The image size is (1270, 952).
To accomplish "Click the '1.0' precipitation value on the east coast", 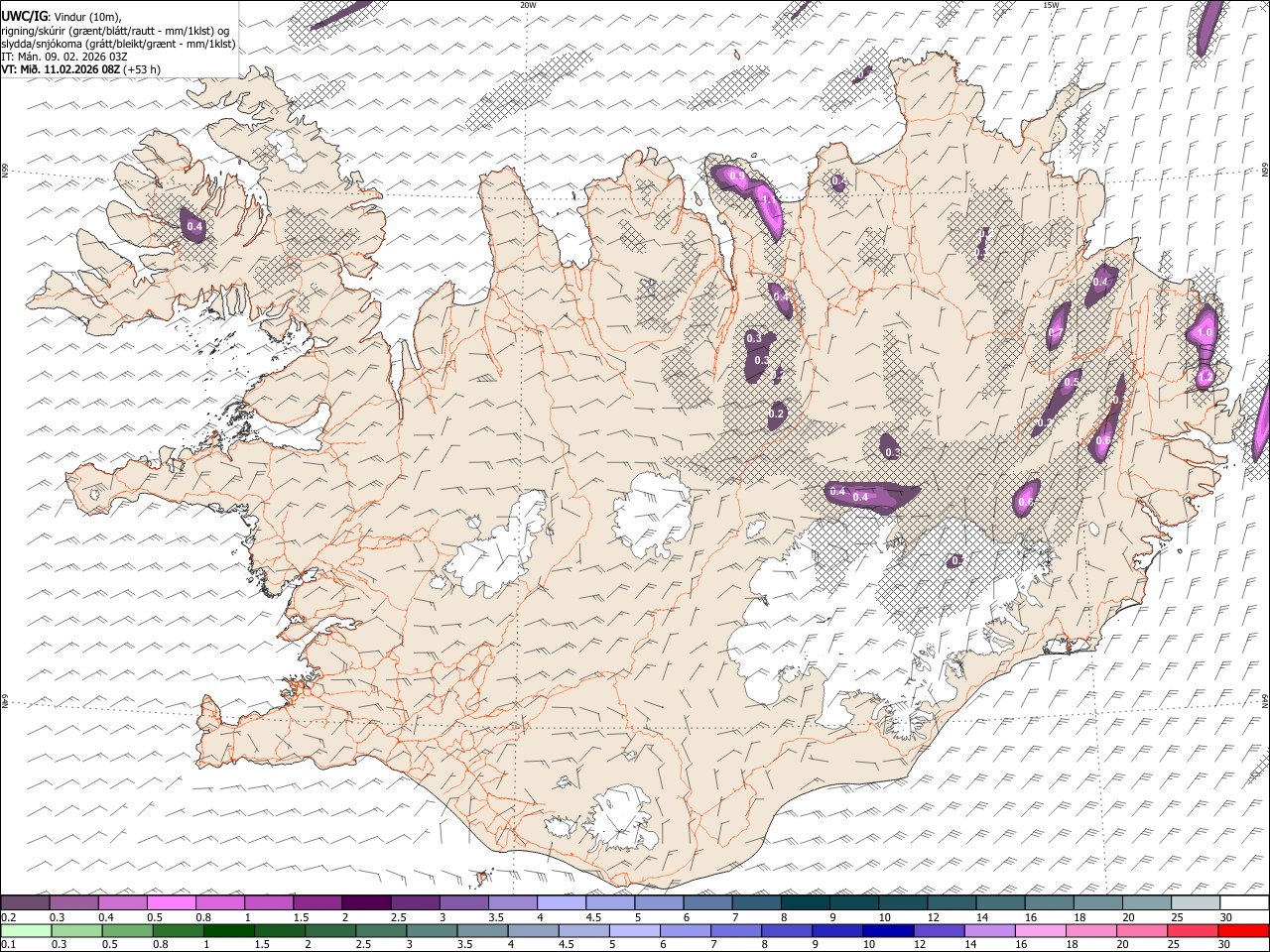I will [1206, 332].
